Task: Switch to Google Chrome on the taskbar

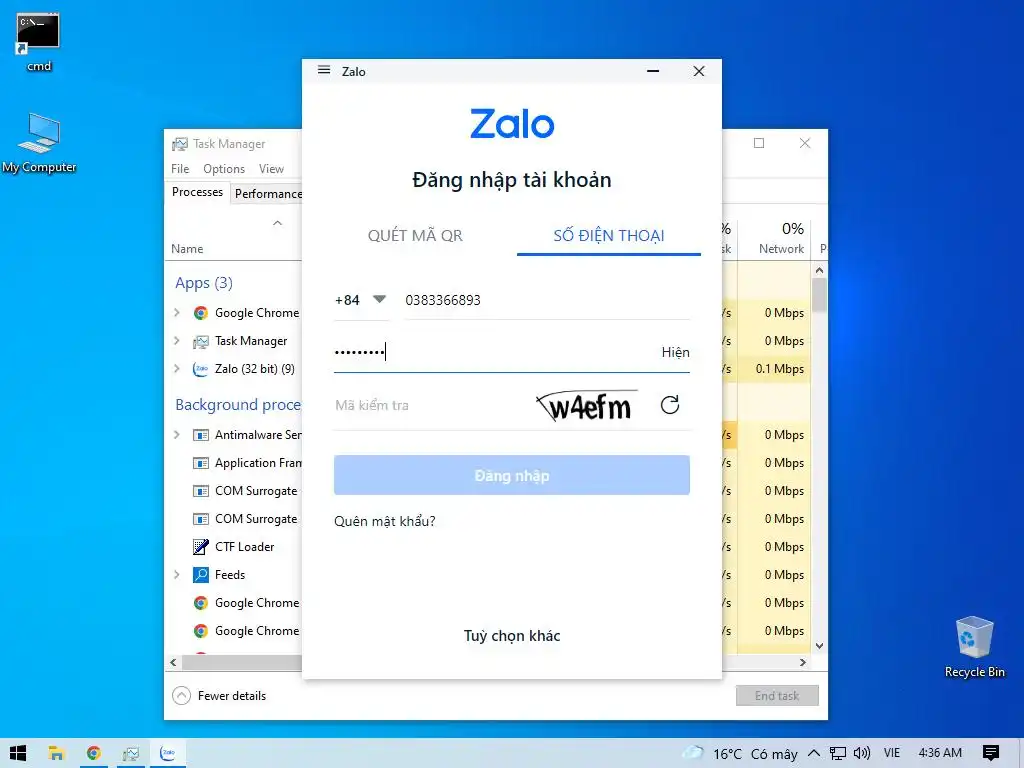Action: coord(93,753)
